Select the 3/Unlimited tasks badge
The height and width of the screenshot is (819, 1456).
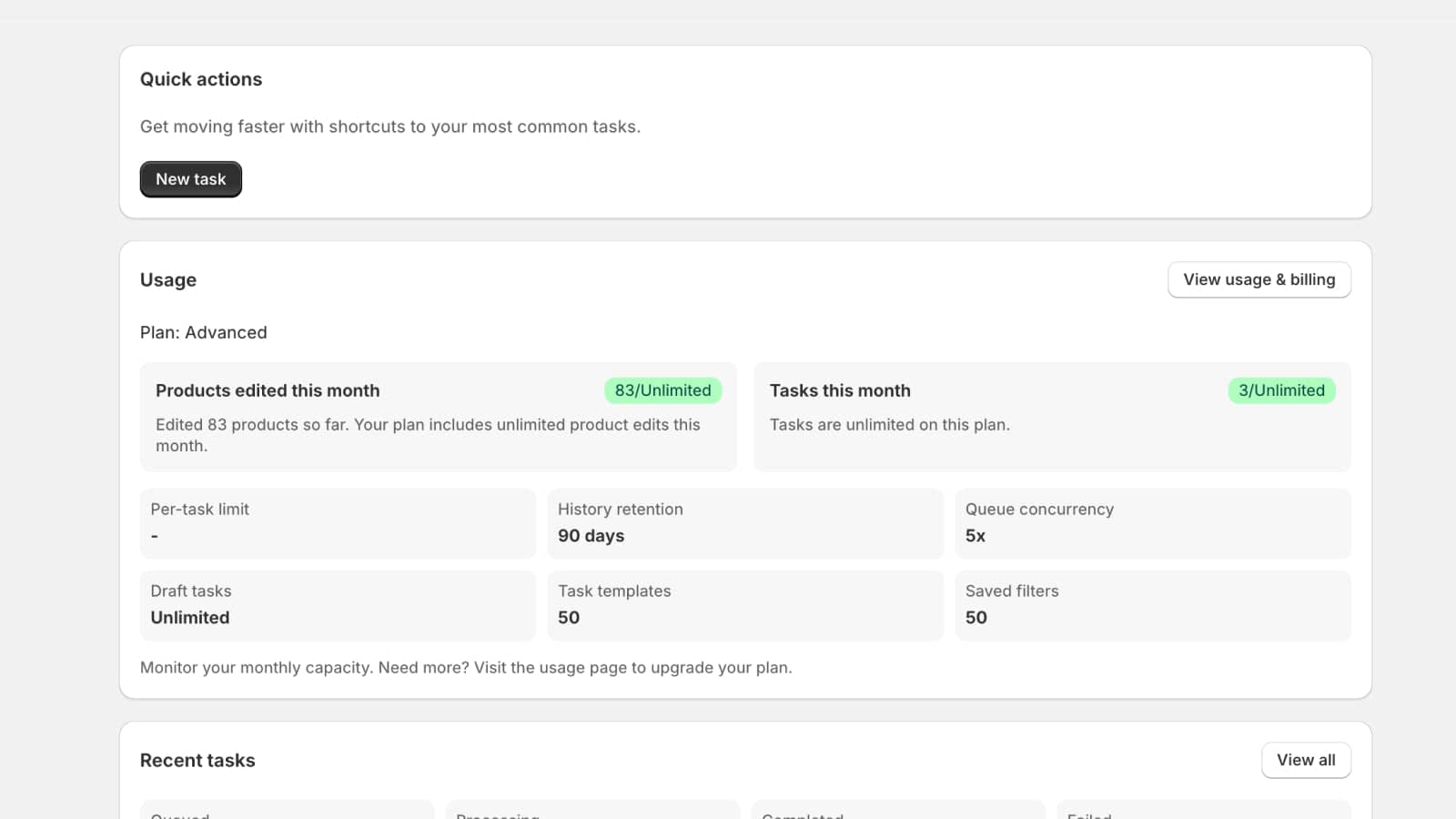pos(1282,390)
